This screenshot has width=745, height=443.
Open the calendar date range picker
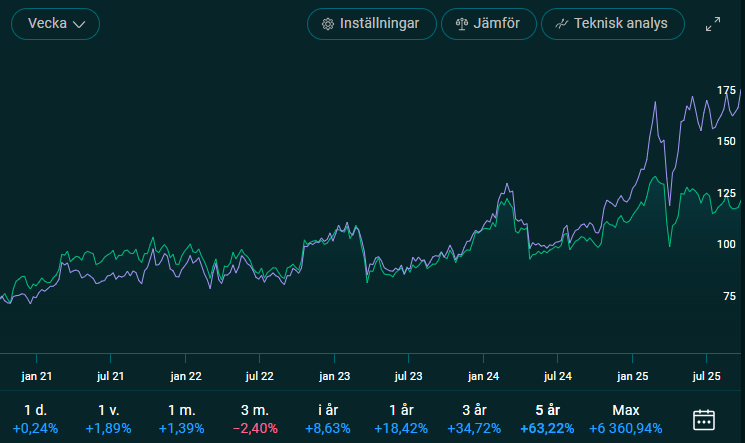pos(704,419)
